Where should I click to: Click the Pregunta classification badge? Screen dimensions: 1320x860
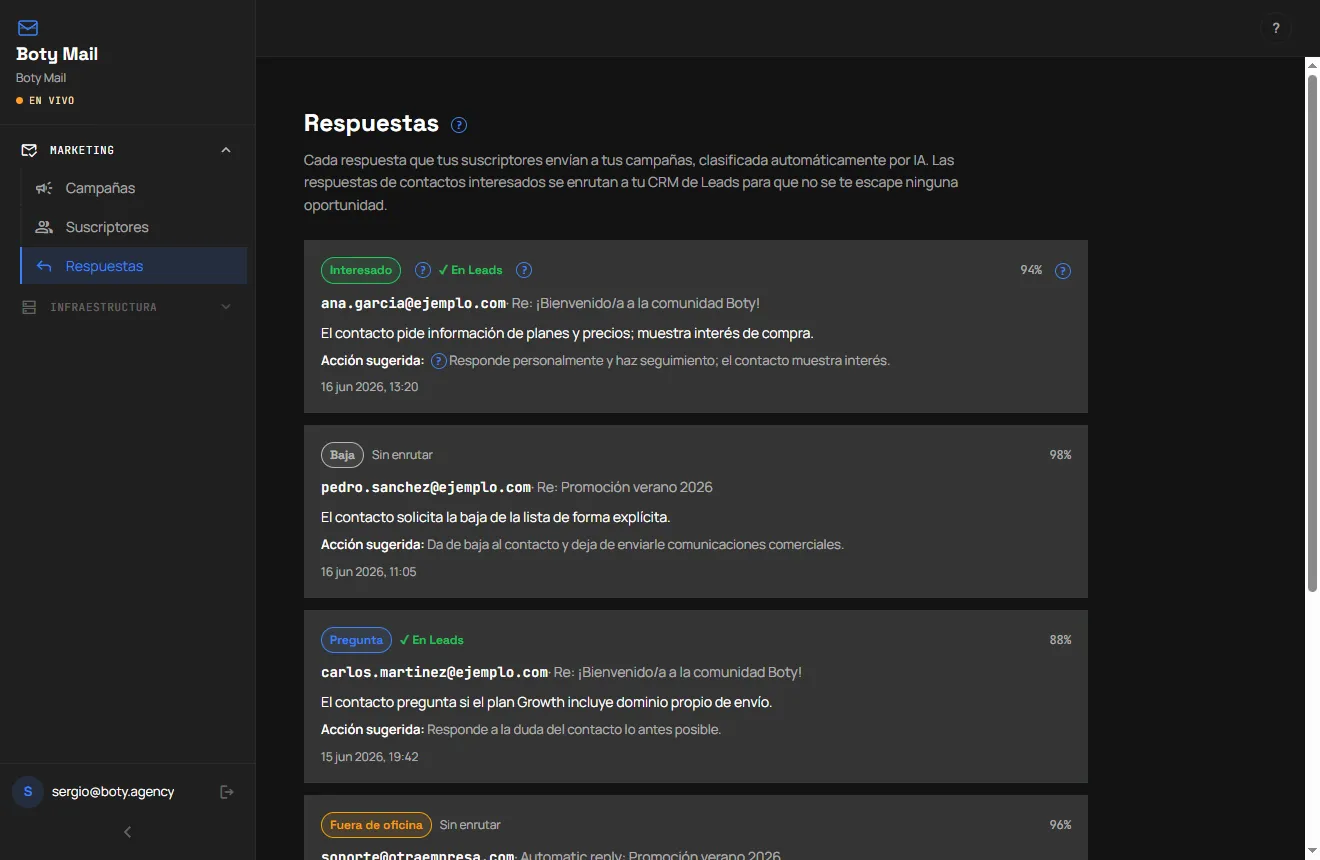[356, 640]
